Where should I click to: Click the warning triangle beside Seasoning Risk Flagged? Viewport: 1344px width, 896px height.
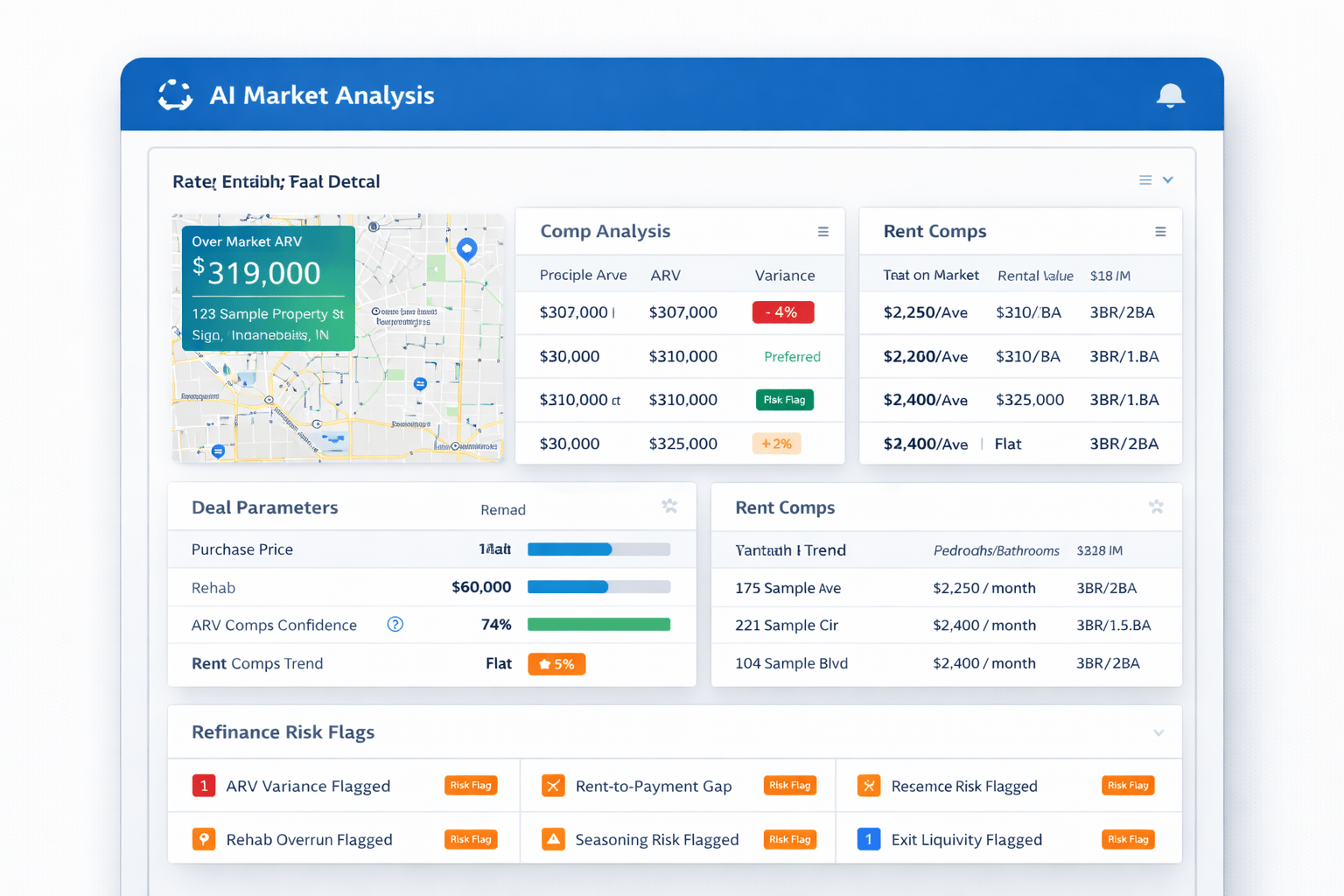click(x=553, y=839)
